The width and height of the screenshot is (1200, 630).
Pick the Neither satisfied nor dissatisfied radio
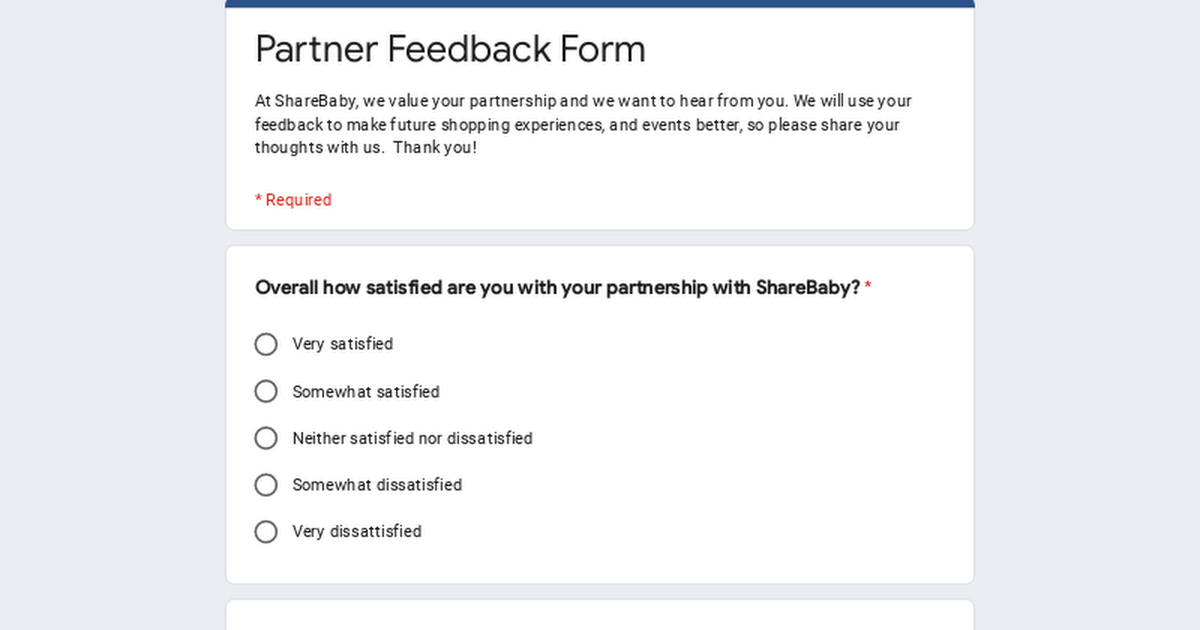tap(266, 438)
